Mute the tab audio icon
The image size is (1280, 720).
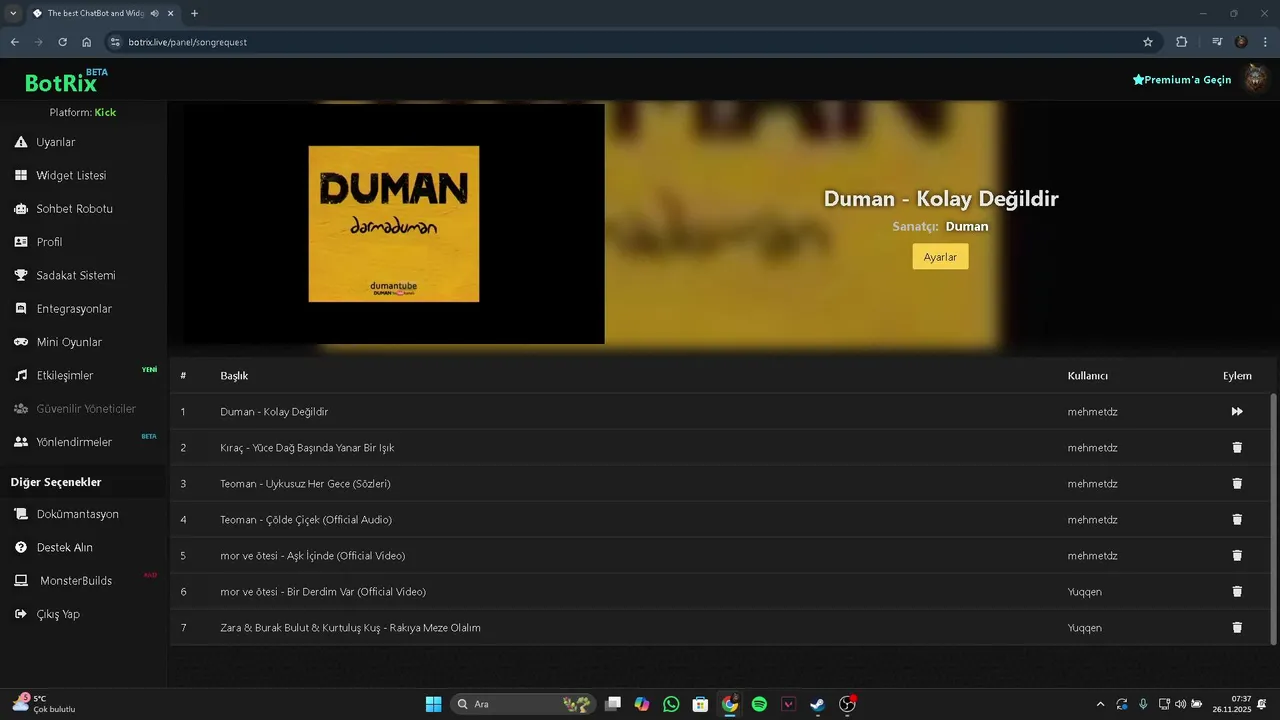[154, 13]
